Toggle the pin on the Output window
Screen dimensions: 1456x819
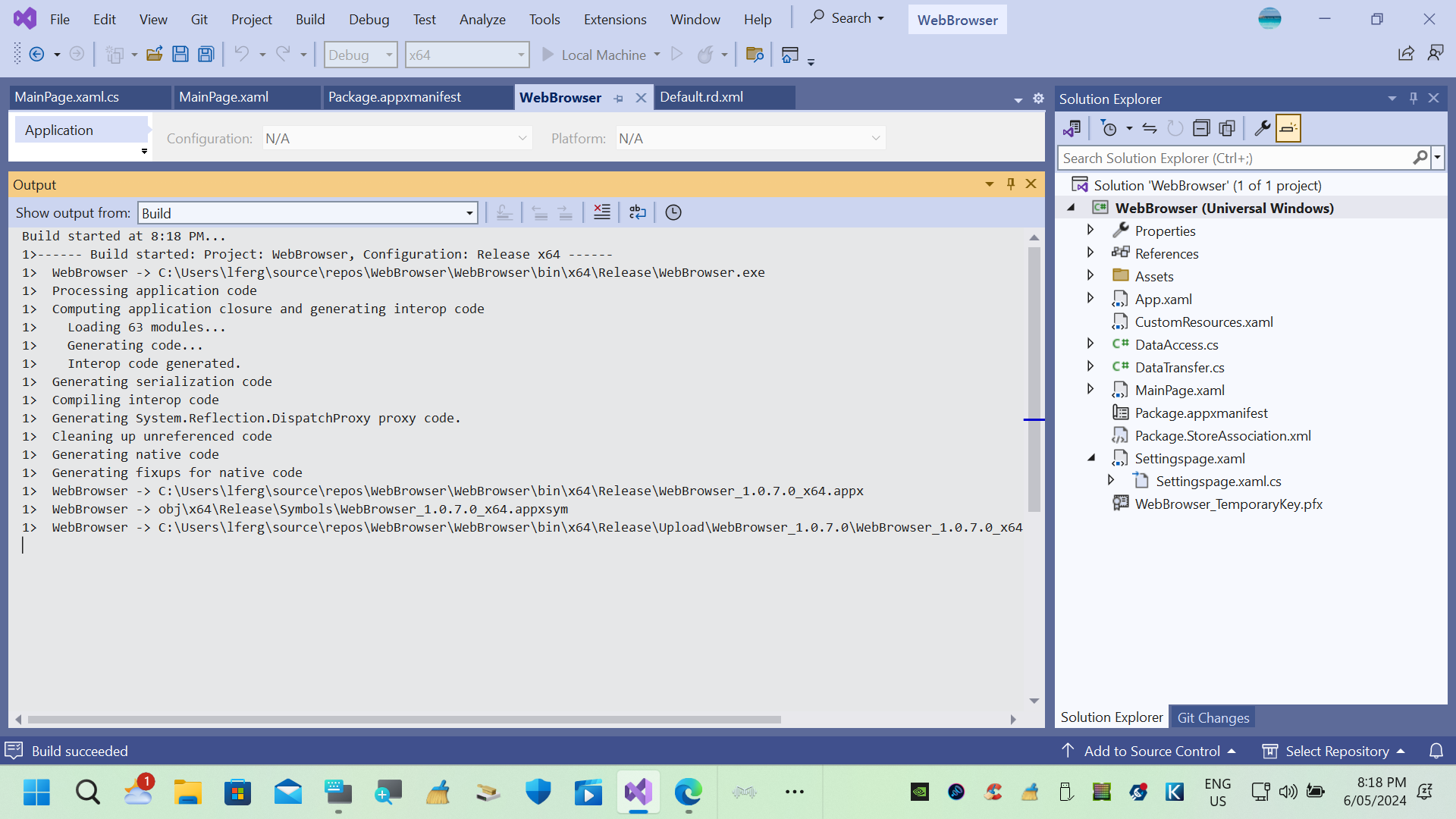click(1010, 184)
